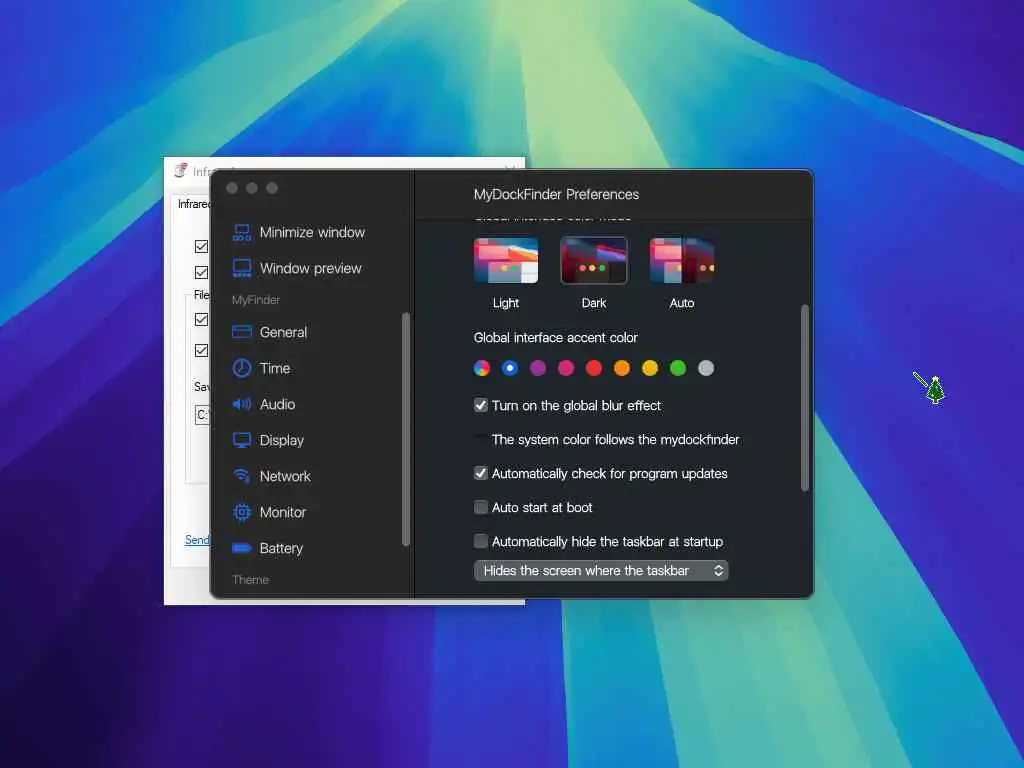This screenshot has width=1024, height=768.
Task: Click the Auto mode label
Action: pyautogui.click(x=682, y=303)
